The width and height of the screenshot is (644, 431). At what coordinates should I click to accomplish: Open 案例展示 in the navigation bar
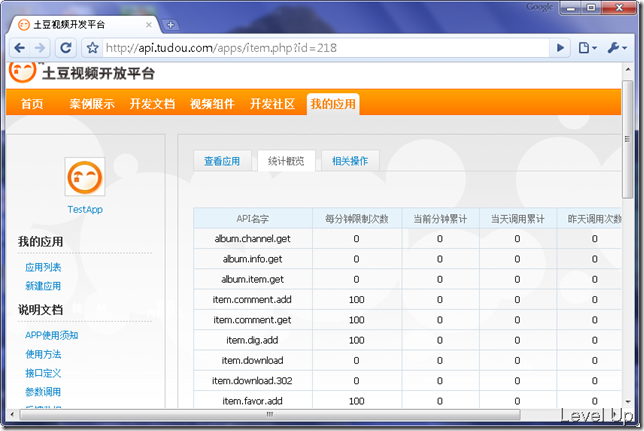92,104
